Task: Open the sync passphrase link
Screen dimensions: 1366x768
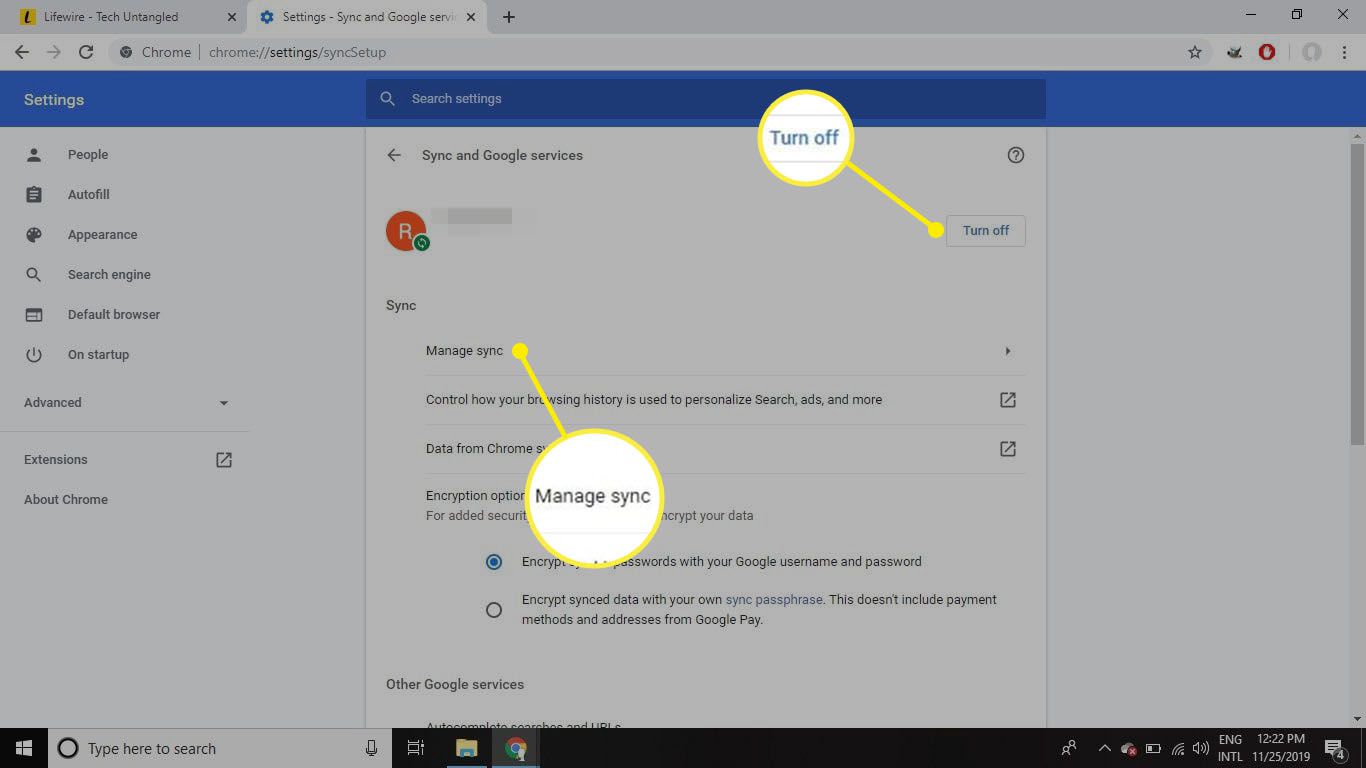Action: (774, 600)
